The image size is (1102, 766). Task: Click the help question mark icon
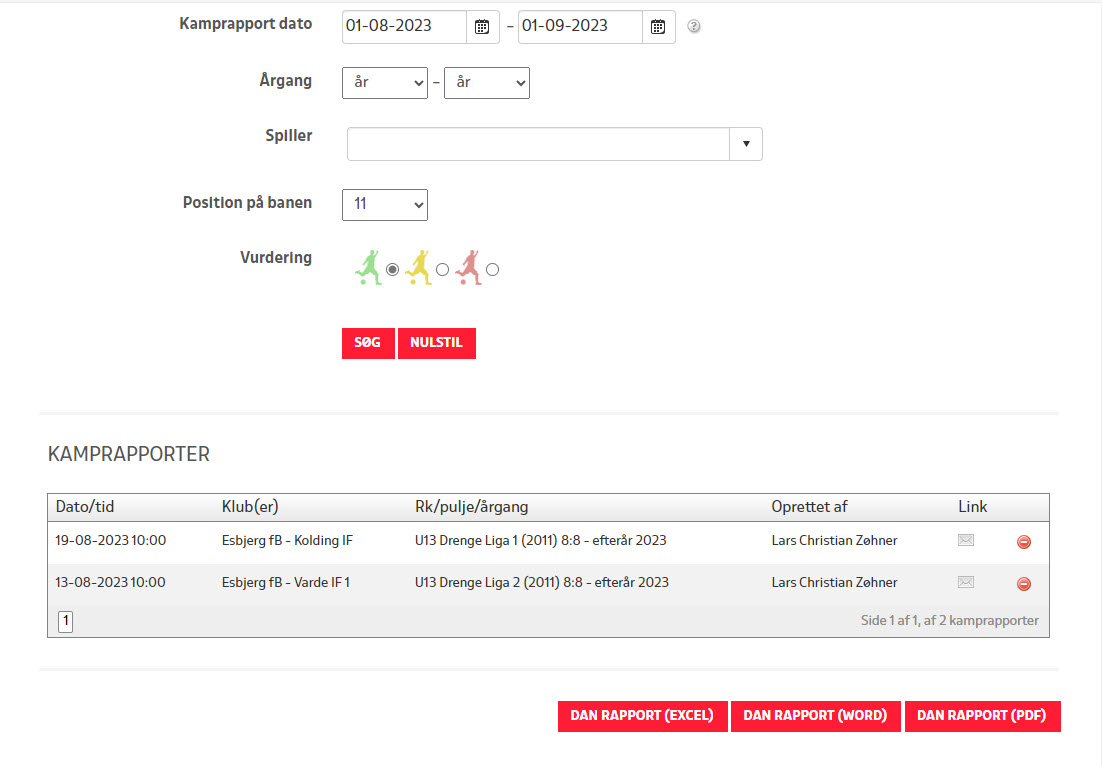[x=694, y=27]
